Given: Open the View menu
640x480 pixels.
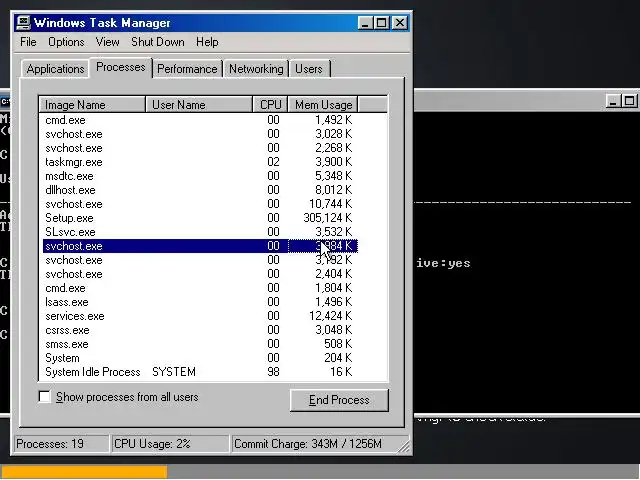Looking at the screenshot, I should [107, 42].
